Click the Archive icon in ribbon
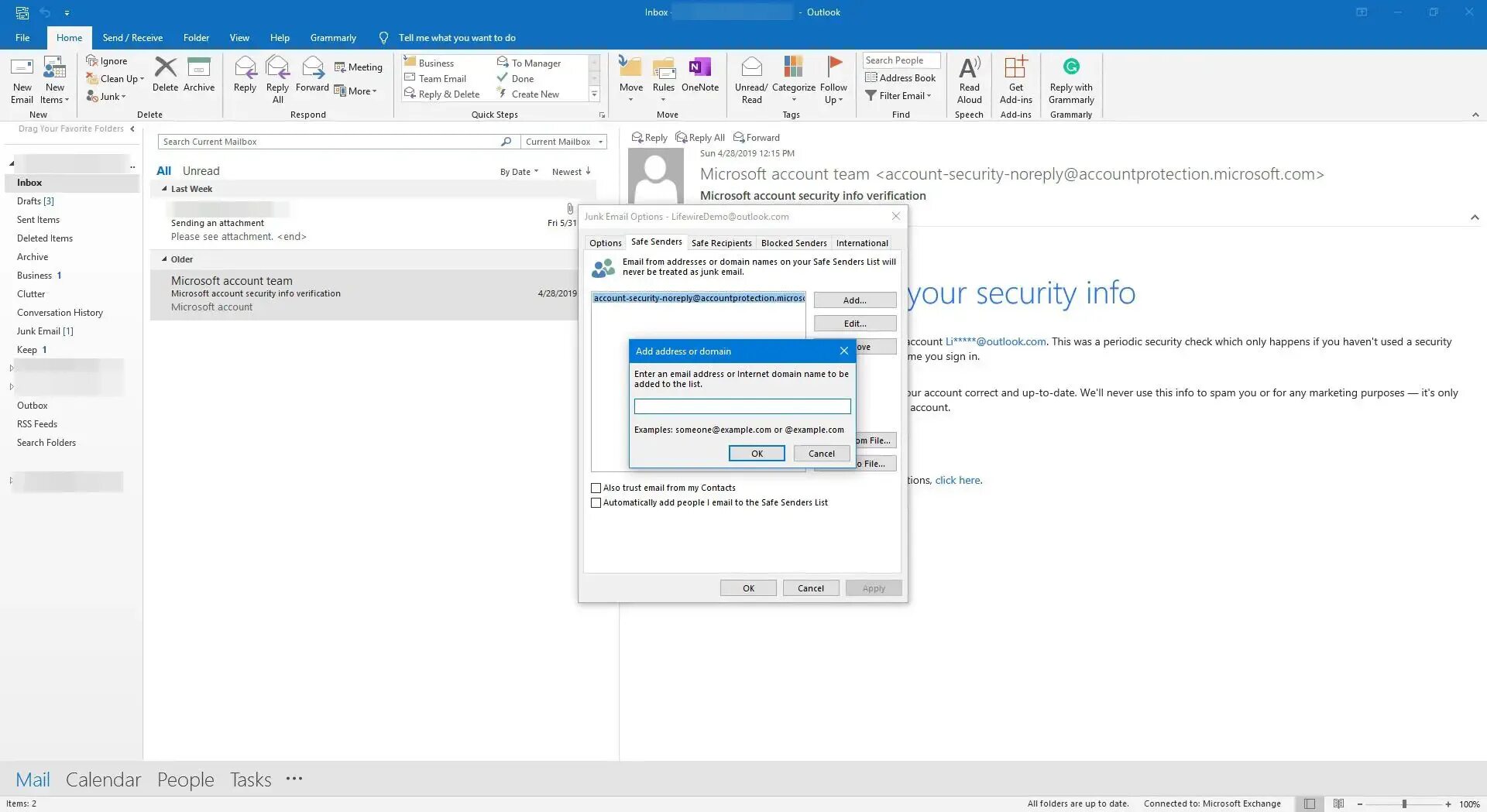1487x812 pixels. (199, 67)
